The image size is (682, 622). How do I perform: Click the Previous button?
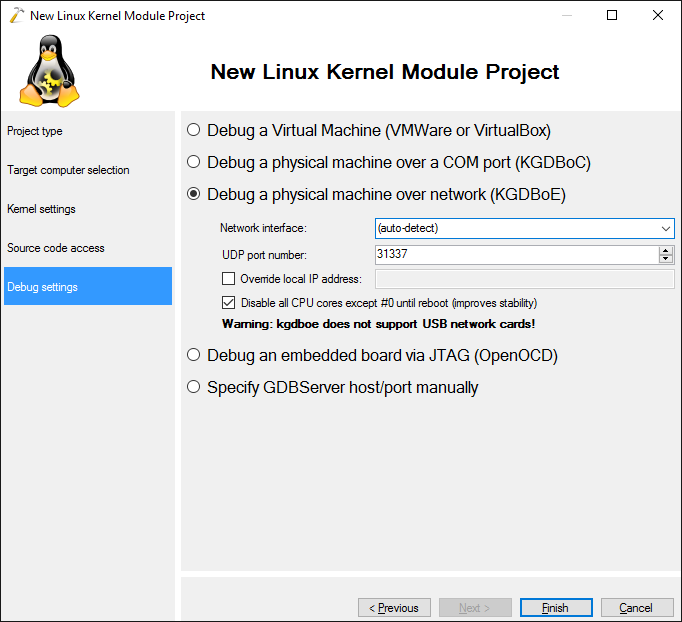(394, 608)
